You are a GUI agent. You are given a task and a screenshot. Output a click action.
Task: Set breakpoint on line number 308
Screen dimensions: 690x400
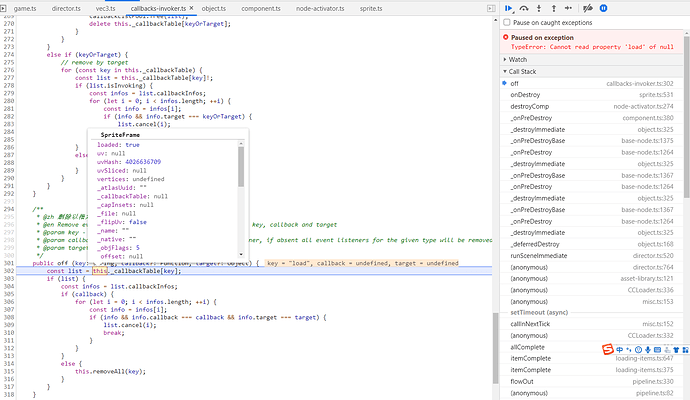click(x=8, y=317)
